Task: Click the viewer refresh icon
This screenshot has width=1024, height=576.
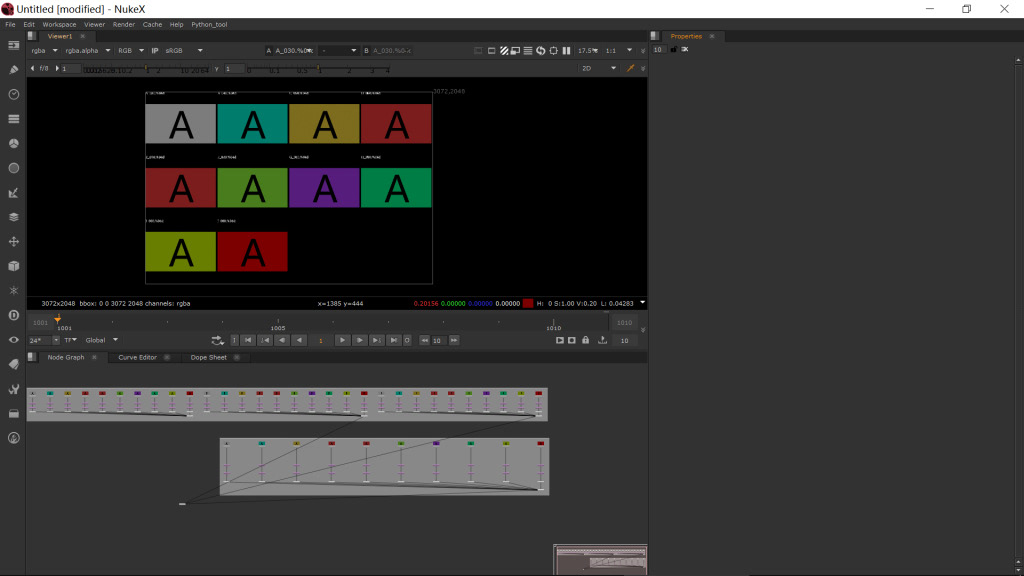Action: tap(541, 50)
